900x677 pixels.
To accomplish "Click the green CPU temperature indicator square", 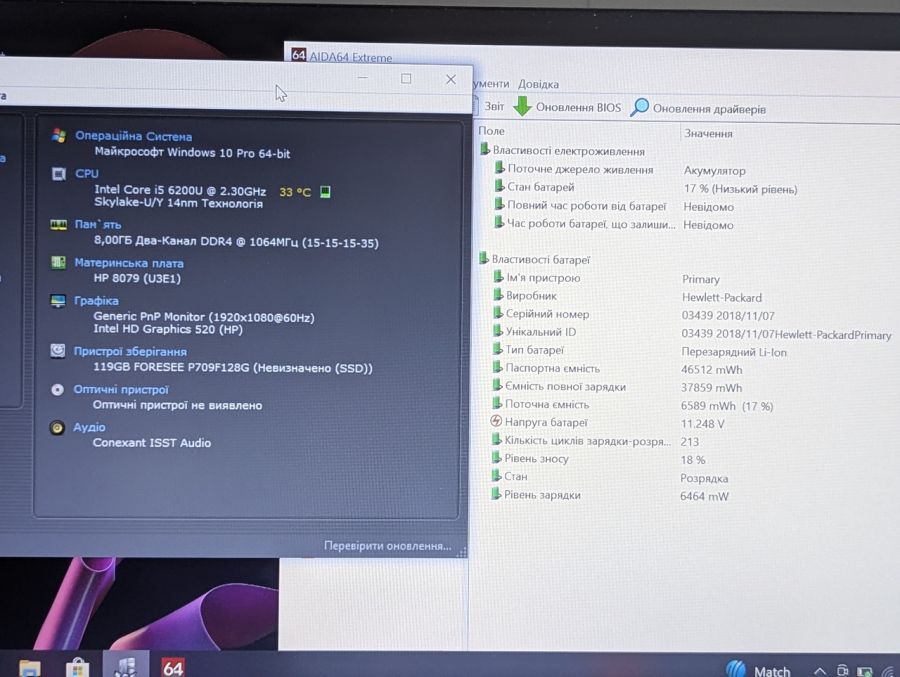I will pos(325,191).
